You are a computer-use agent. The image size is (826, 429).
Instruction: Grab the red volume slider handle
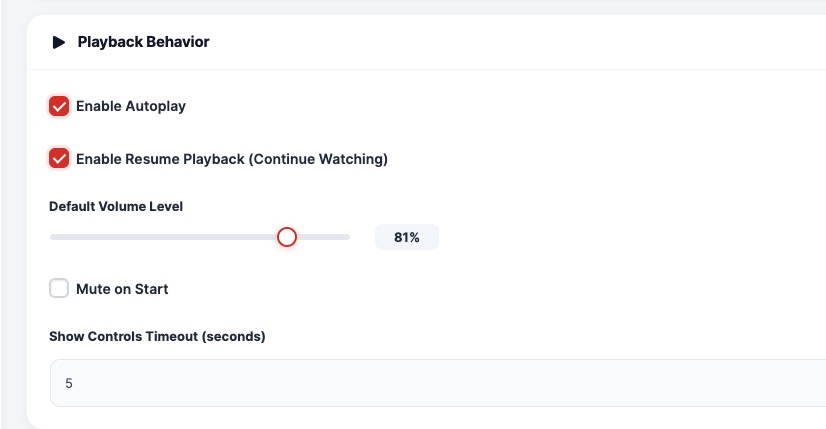coord(287,237)
